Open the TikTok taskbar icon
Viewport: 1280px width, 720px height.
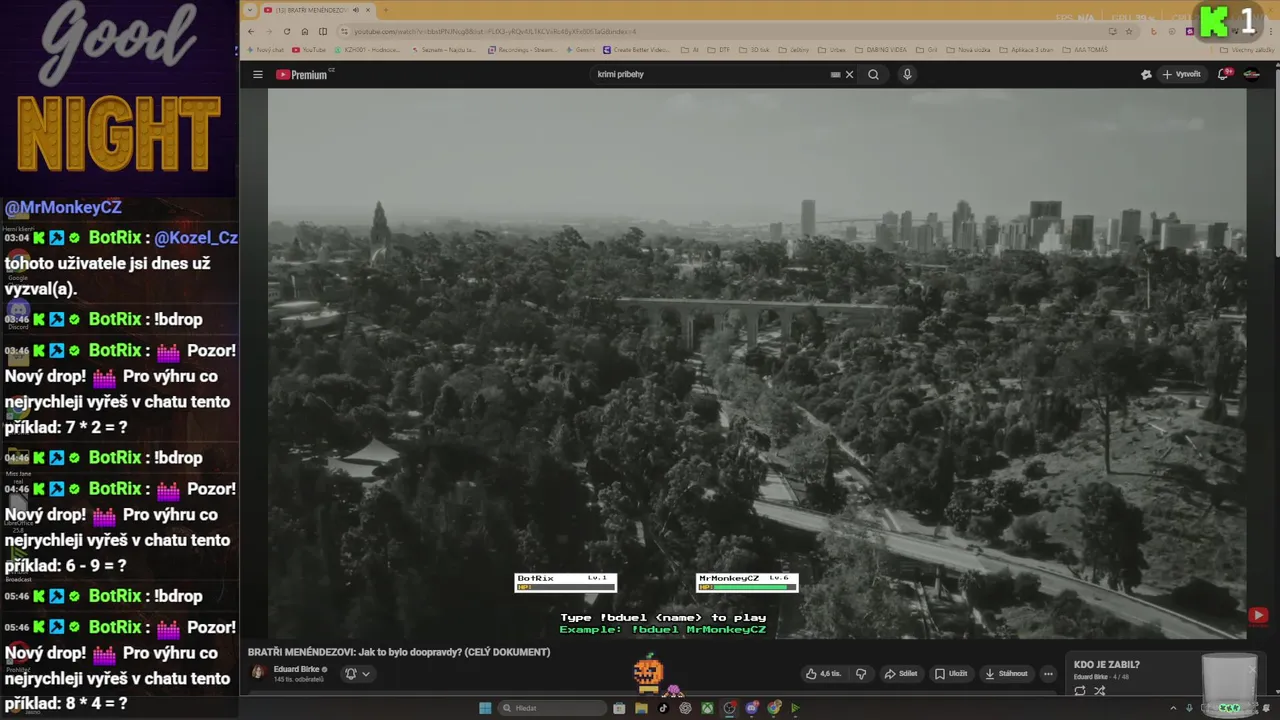(663, 708)
